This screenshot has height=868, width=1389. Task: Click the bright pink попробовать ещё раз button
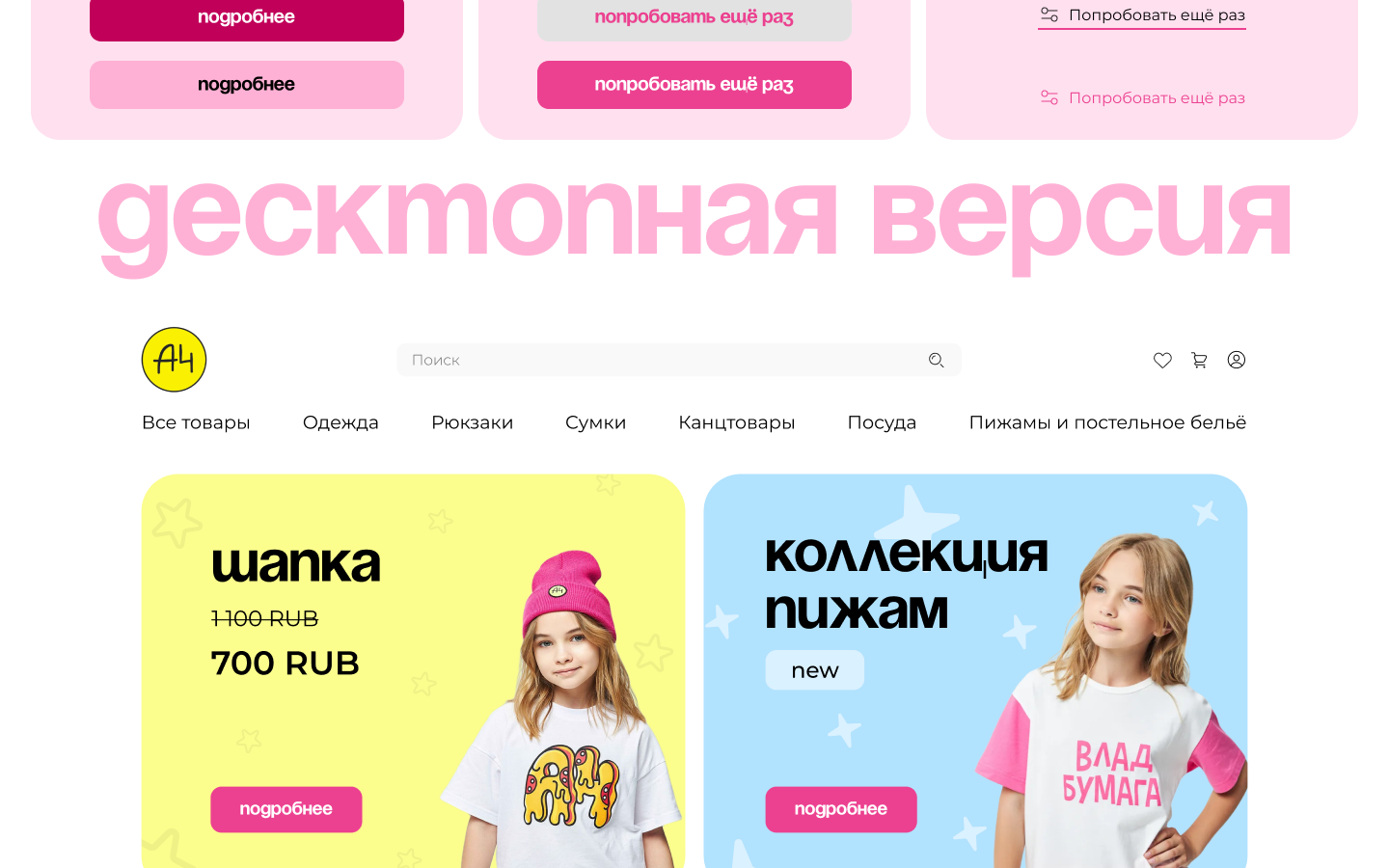[694, 85]
